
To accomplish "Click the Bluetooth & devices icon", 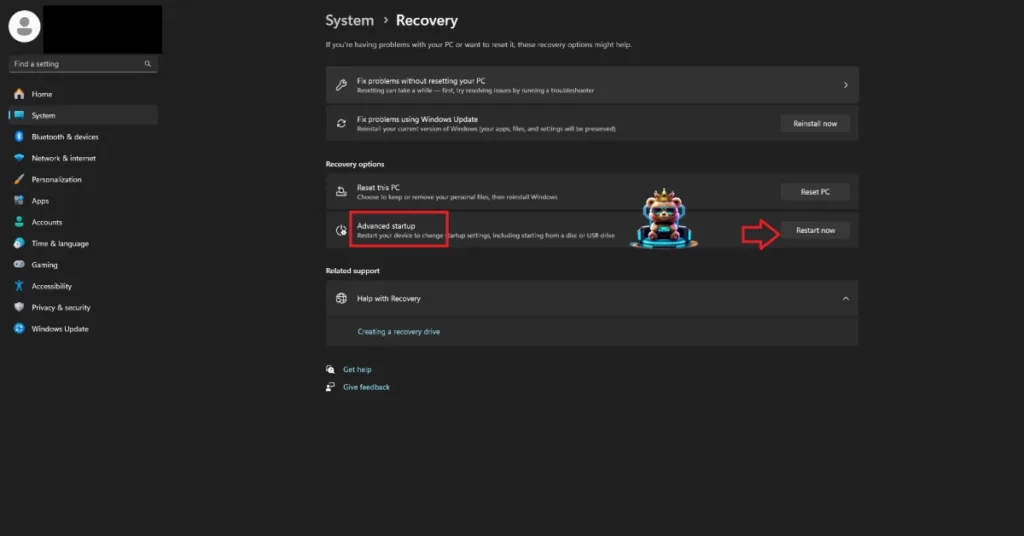I will (x=19, y=136).
